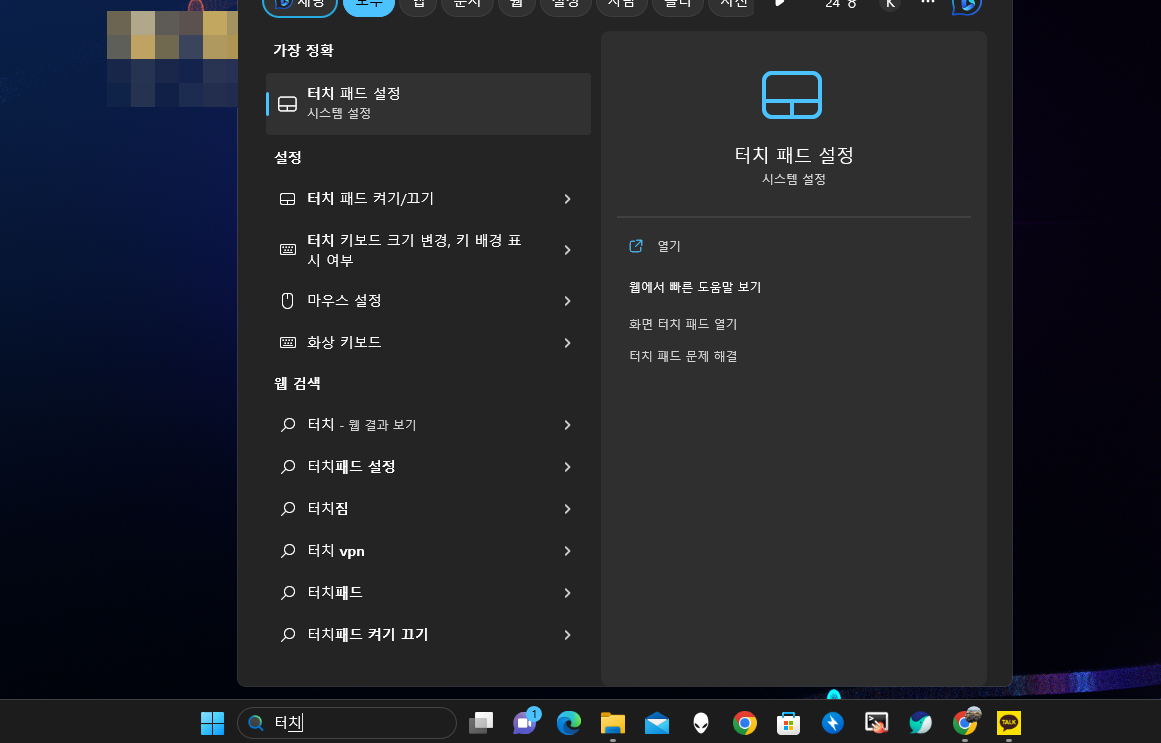Viewport: 1161px width, 743px height.
Task: Expand the chevron beside 터치패드 켜기 끄기
Action: tap(567, 635)
